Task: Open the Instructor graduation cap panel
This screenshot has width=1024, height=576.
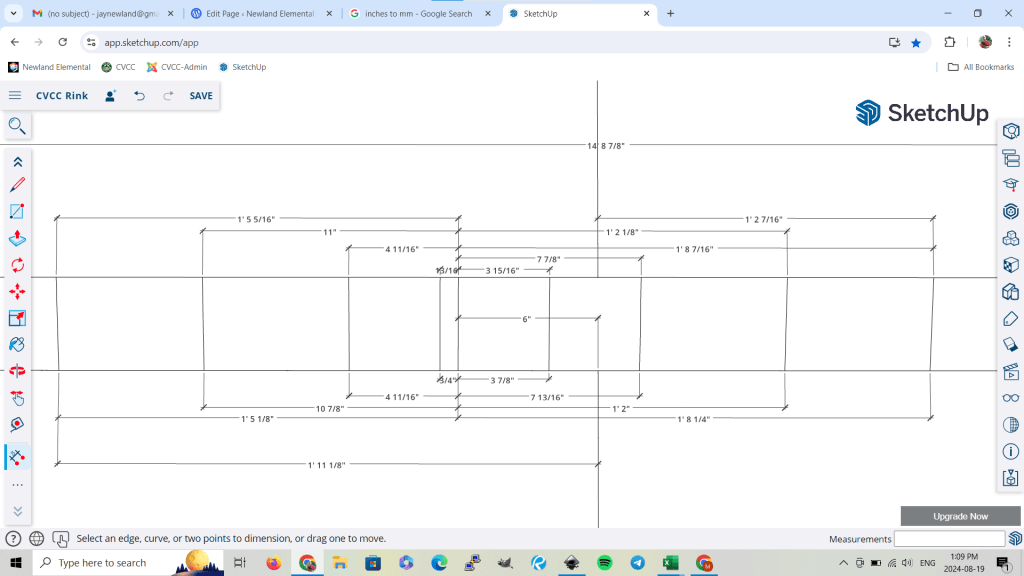Action: (x=1010, y=184)
